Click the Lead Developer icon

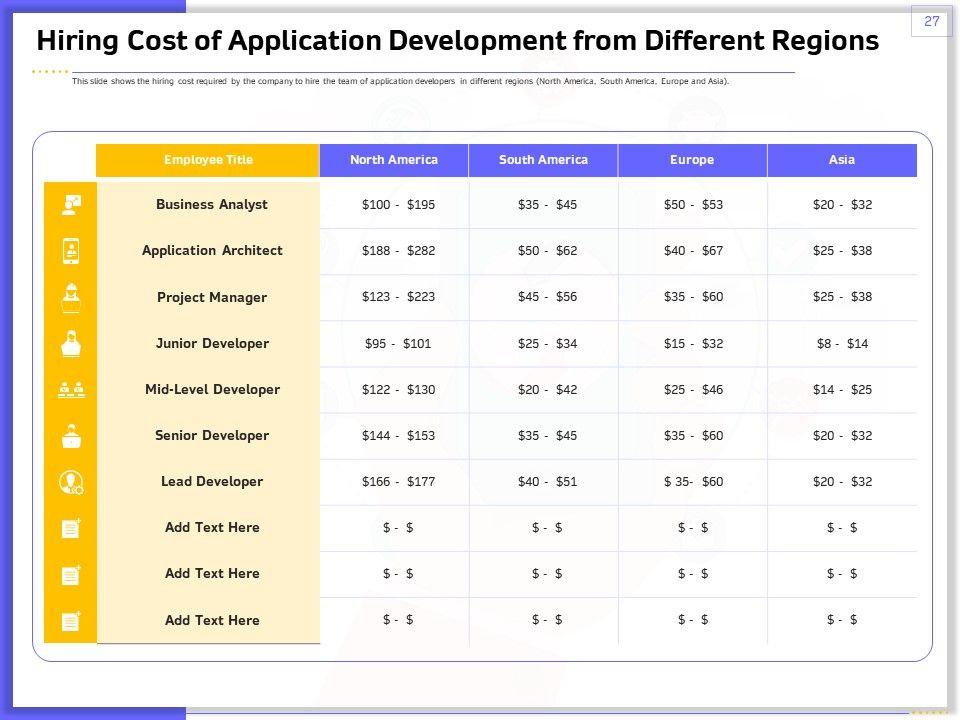[x=71, y=482]
